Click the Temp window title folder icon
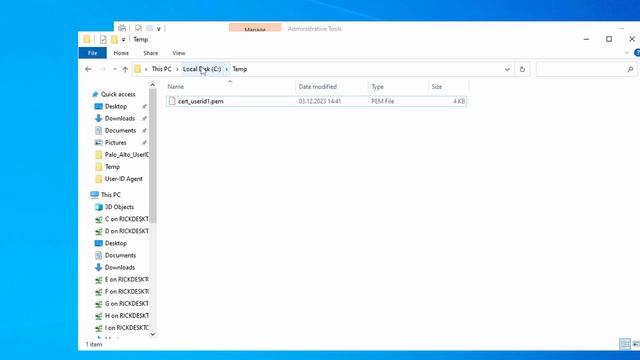640x360 pixels. coord(87,39)
